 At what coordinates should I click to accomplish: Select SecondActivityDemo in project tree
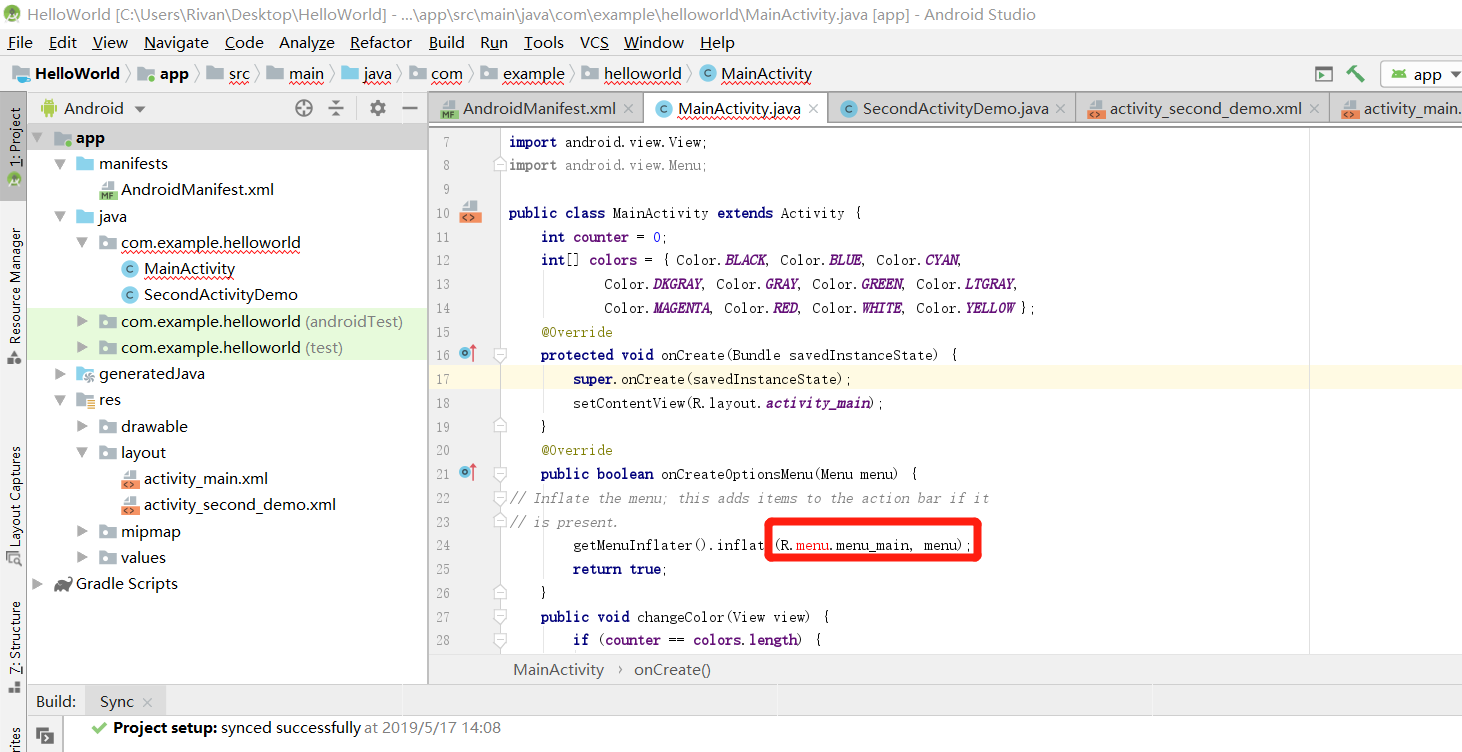209,295
